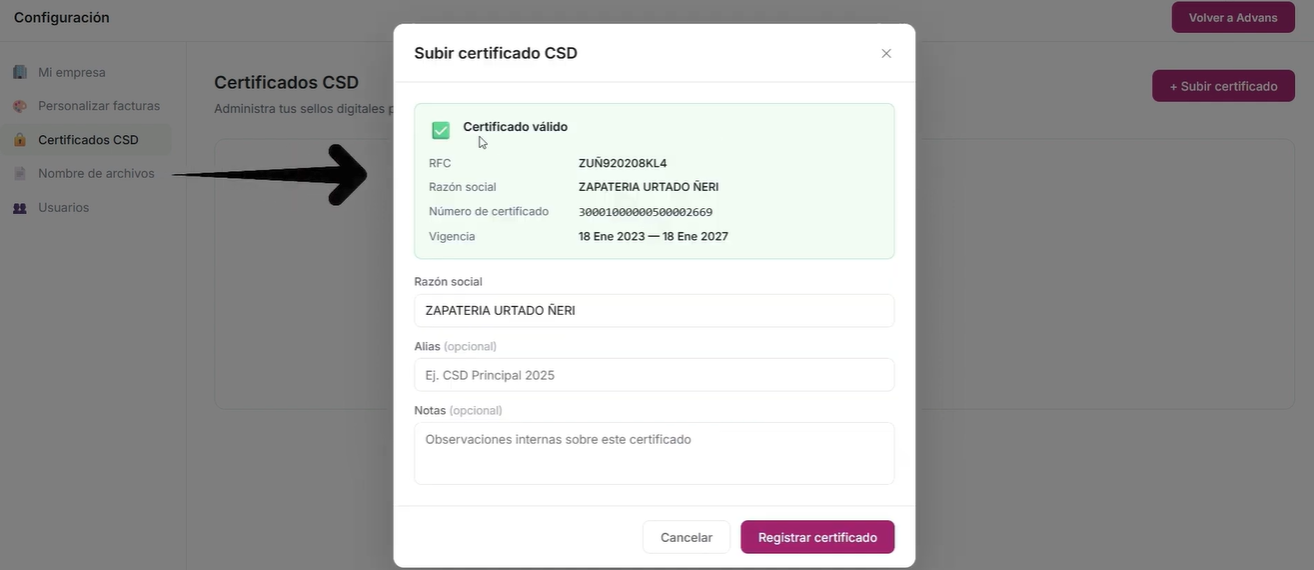This screenshot has height=570, width=1314.
Task: Close the Subir certificado CSD dialog
Action: (x=886, y=53)
